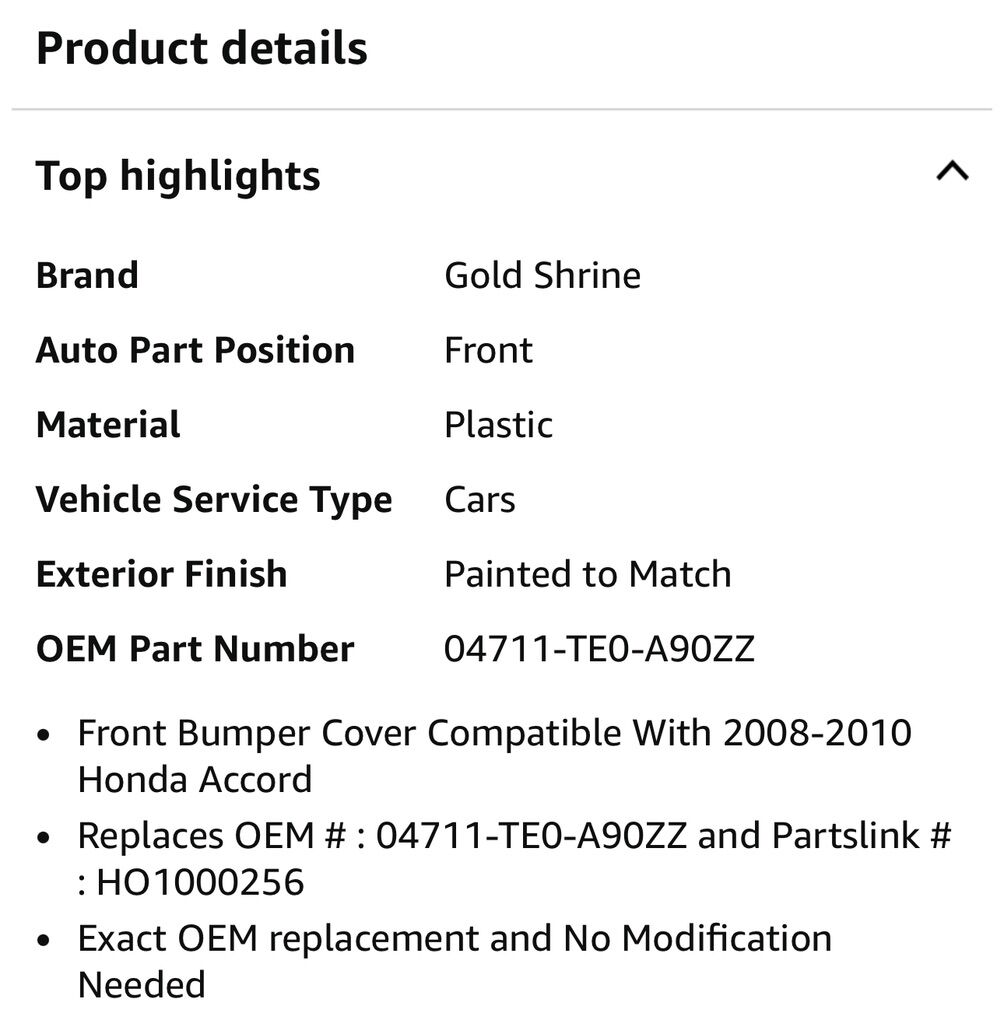This screenshot has height=1020, width=1004.
Task: Collapse the Top highlights section chevron
Action: (952, 172)
